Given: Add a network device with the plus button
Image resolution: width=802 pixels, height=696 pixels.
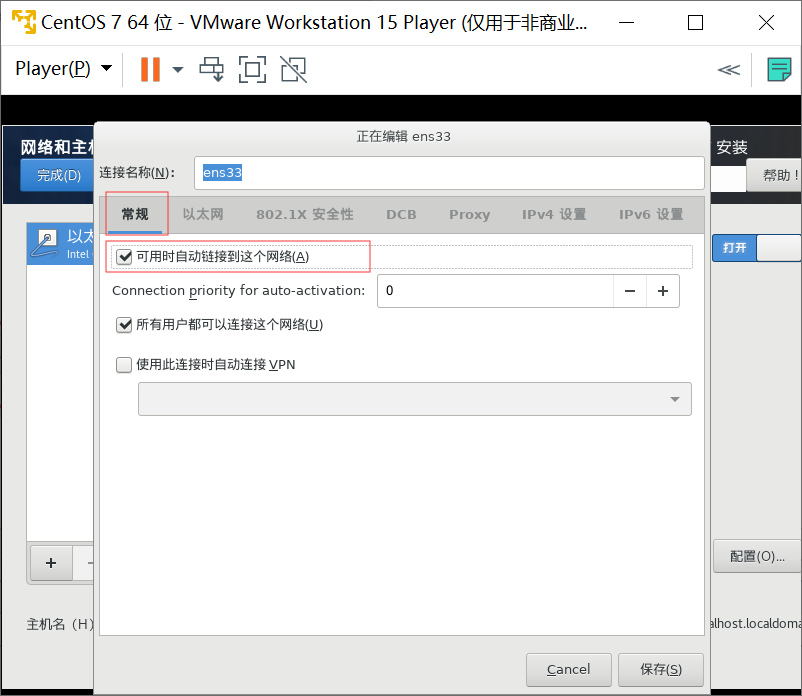Looking at the screenshot, I should pyautogui.click(x=51, y=563).
